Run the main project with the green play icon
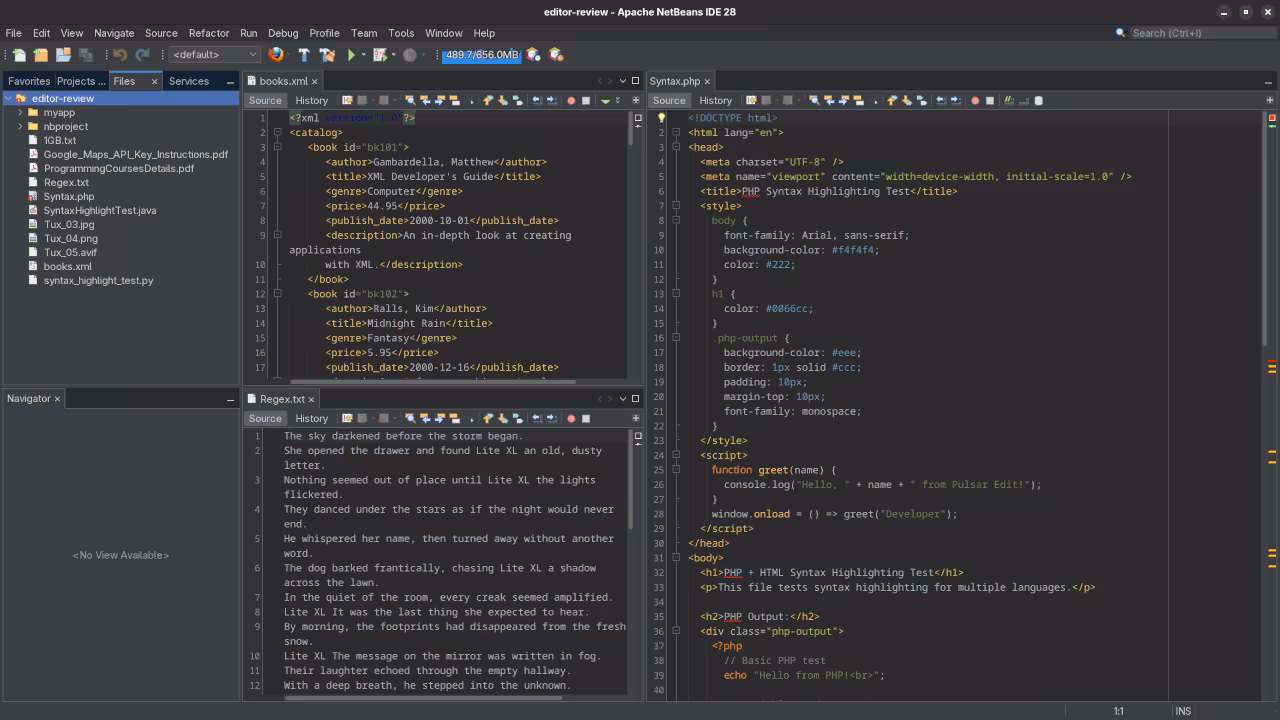The height and width of the screenshot is (720, 1280). coord(351,55)
